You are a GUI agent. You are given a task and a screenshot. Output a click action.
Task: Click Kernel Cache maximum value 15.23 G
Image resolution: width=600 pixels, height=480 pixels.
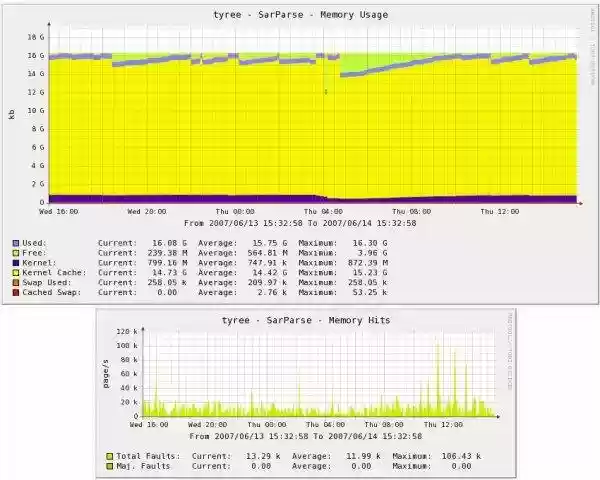coord(370,273)
